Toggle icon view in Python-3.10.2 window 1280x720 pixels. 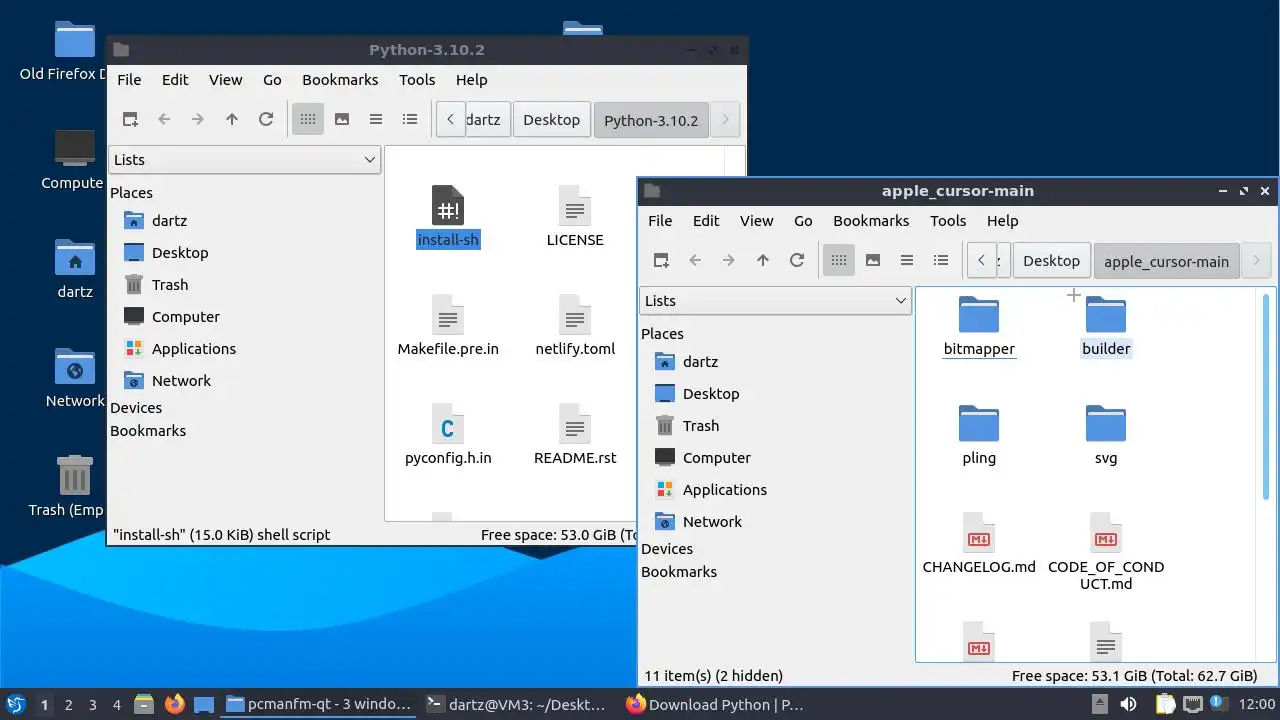308,119
